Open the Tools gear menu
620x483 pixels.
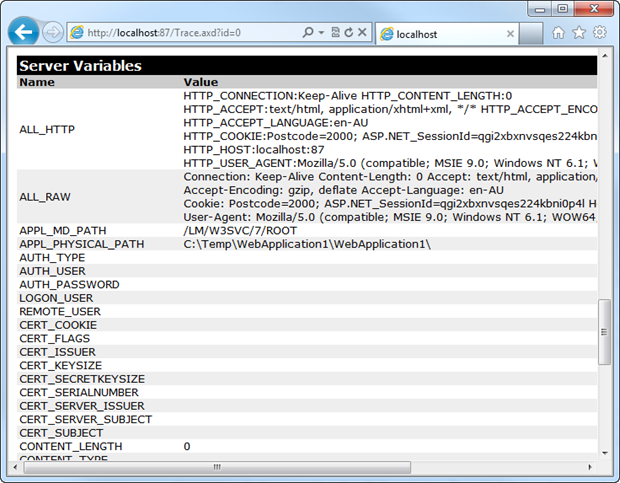[600, 32]
